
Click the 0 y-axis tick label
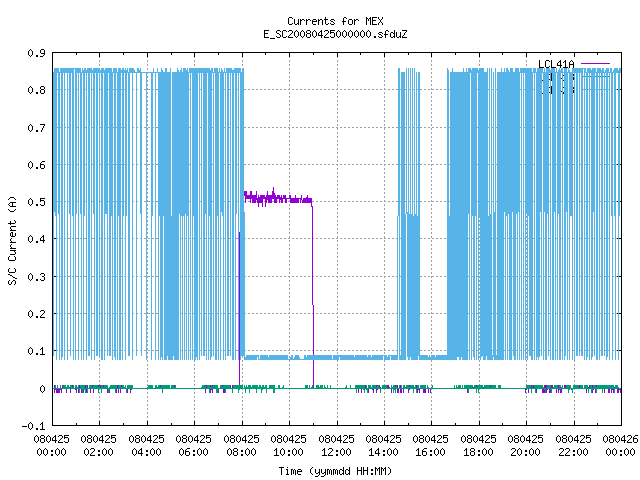coord(42,389)
